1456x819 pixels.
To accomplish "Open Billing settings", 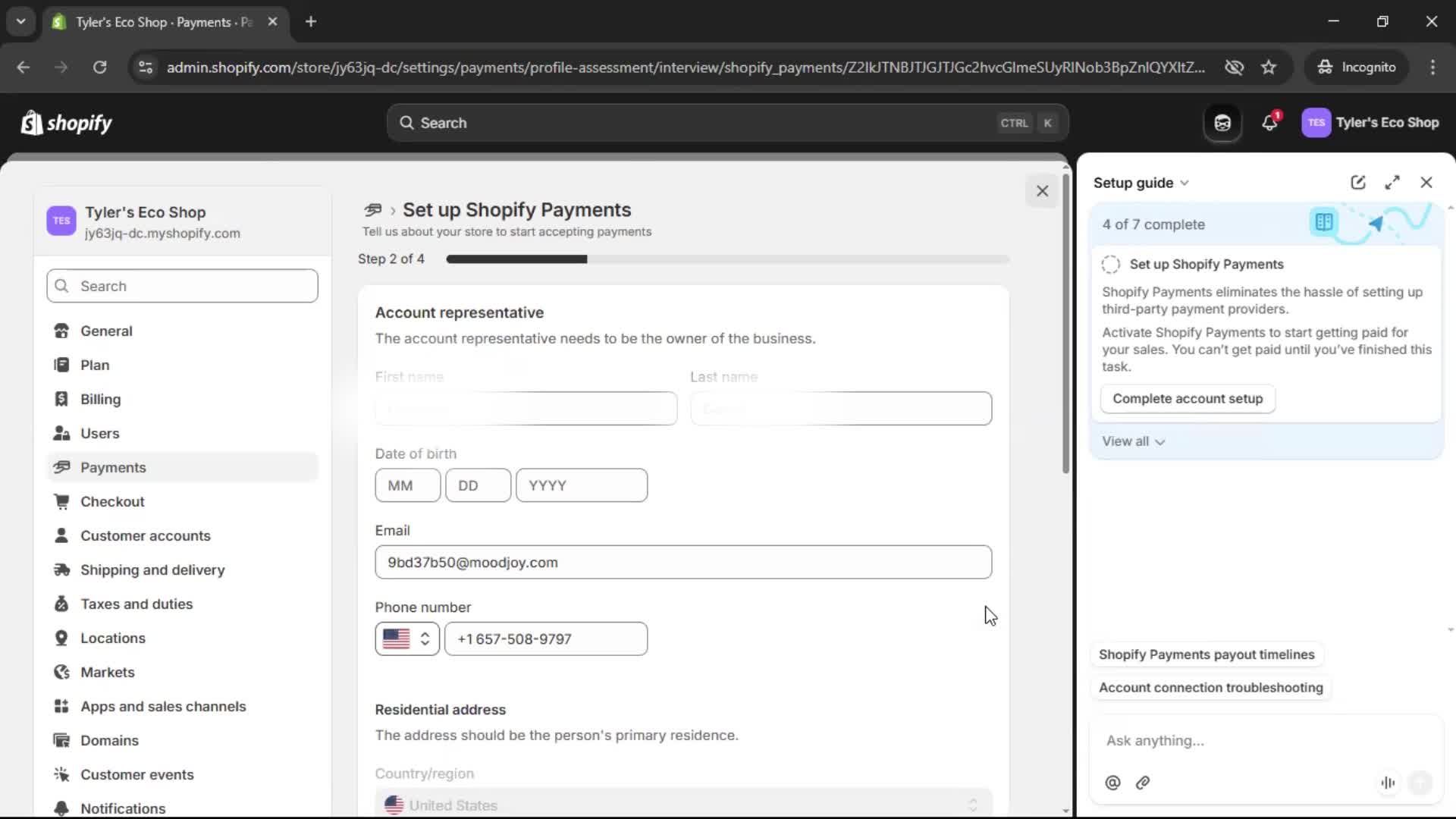I will tap(182, 400).
